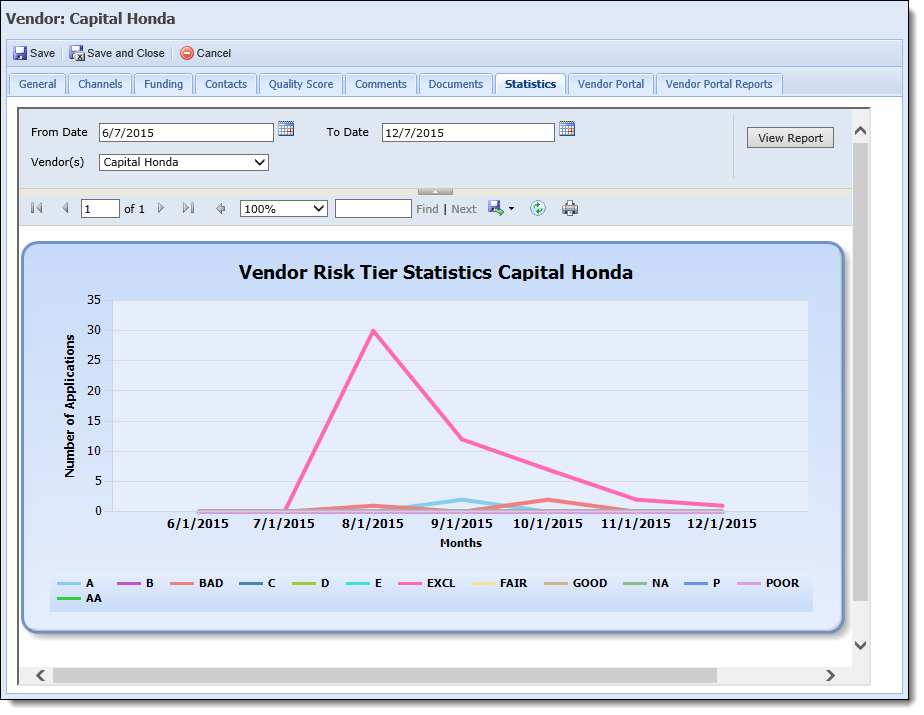Switch to the Quality Score tab
The image size is (924, 715).
click(301, 84)
